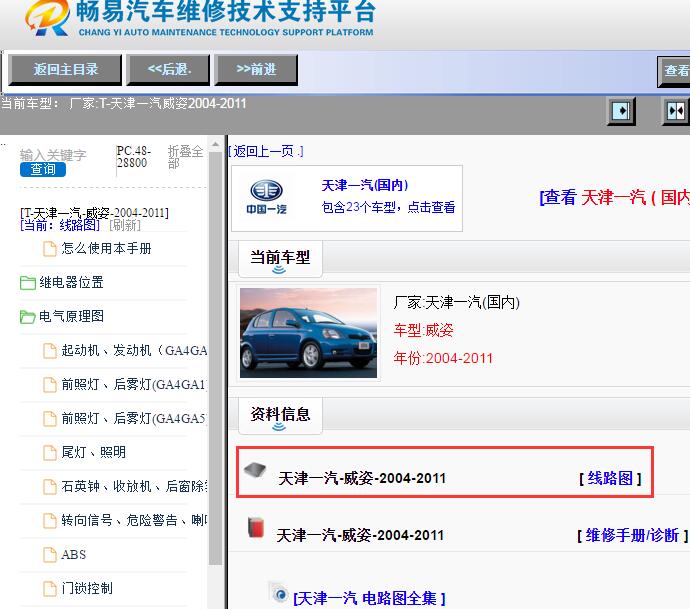Click the left panel scrollbar up arrow
Screen dimensions: 690x609
coord(215,144)
